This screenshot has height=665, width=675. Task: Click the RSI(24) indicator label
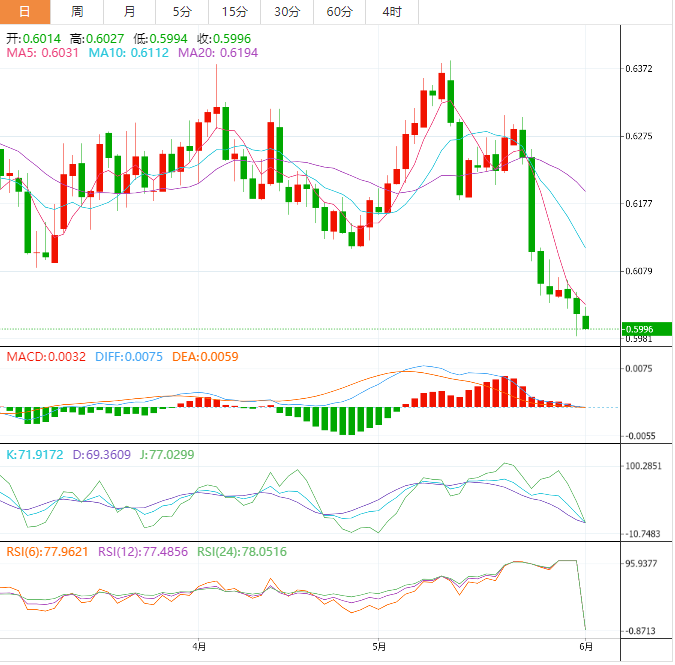point(241,552)
